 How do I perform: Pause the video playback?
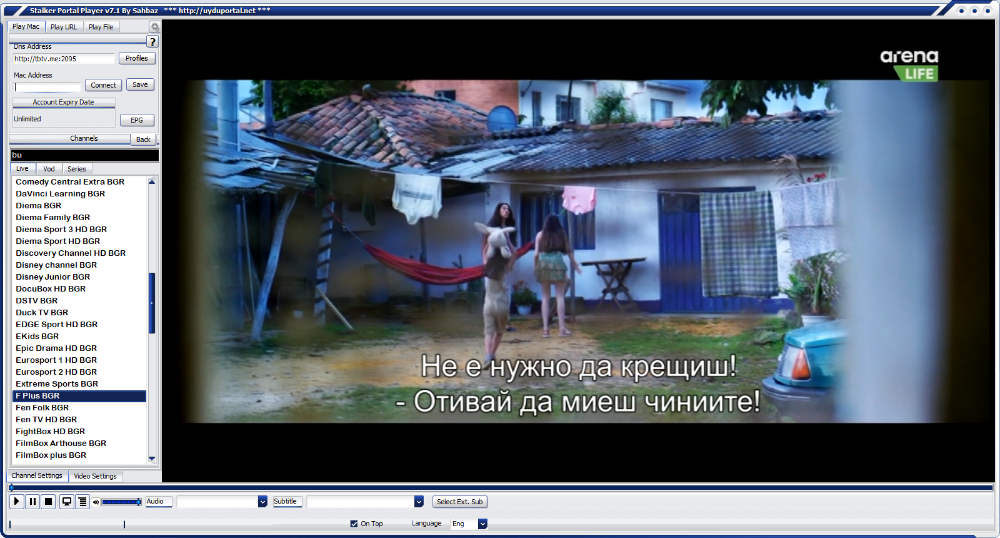point(33,502)
